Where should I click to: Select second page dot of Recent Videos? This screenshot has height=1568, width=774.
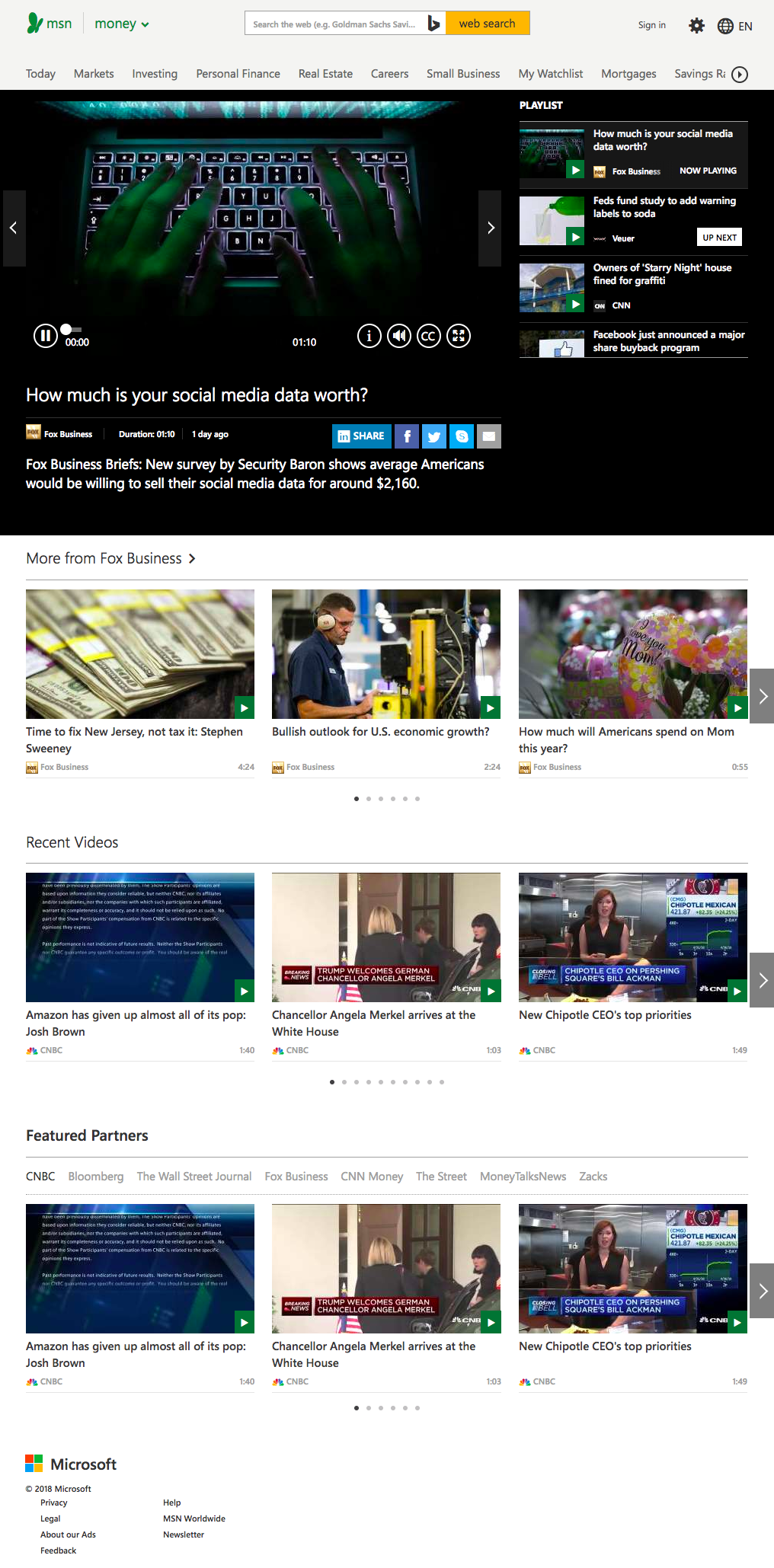344,1082
